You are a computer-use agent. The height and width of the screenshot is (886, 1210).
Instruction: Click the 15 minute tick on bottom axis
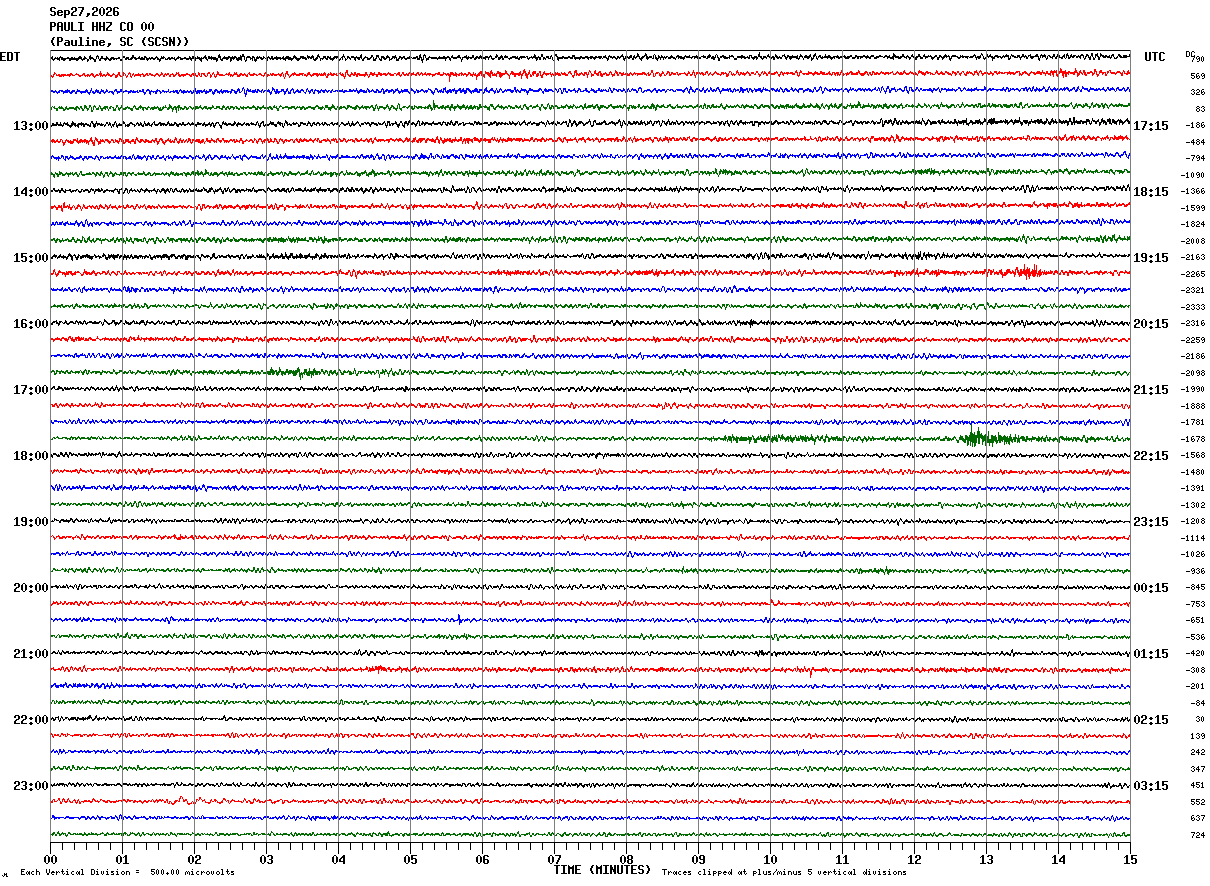pos(1130,860)
